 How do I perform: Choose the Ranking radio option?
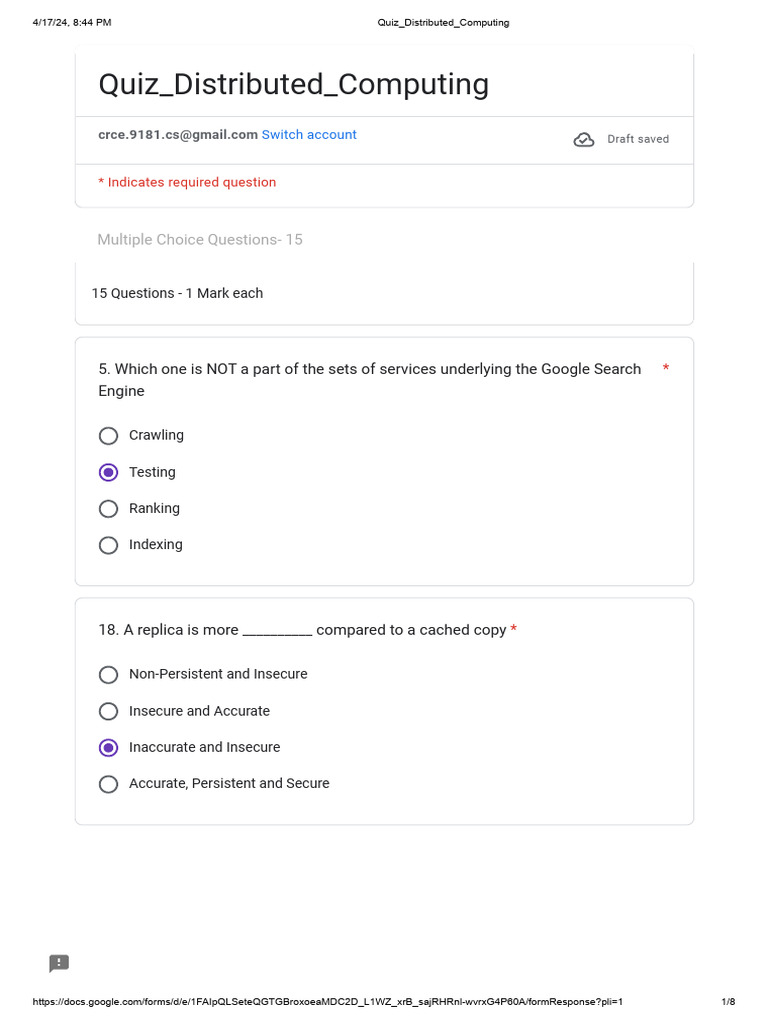(109, 509)
